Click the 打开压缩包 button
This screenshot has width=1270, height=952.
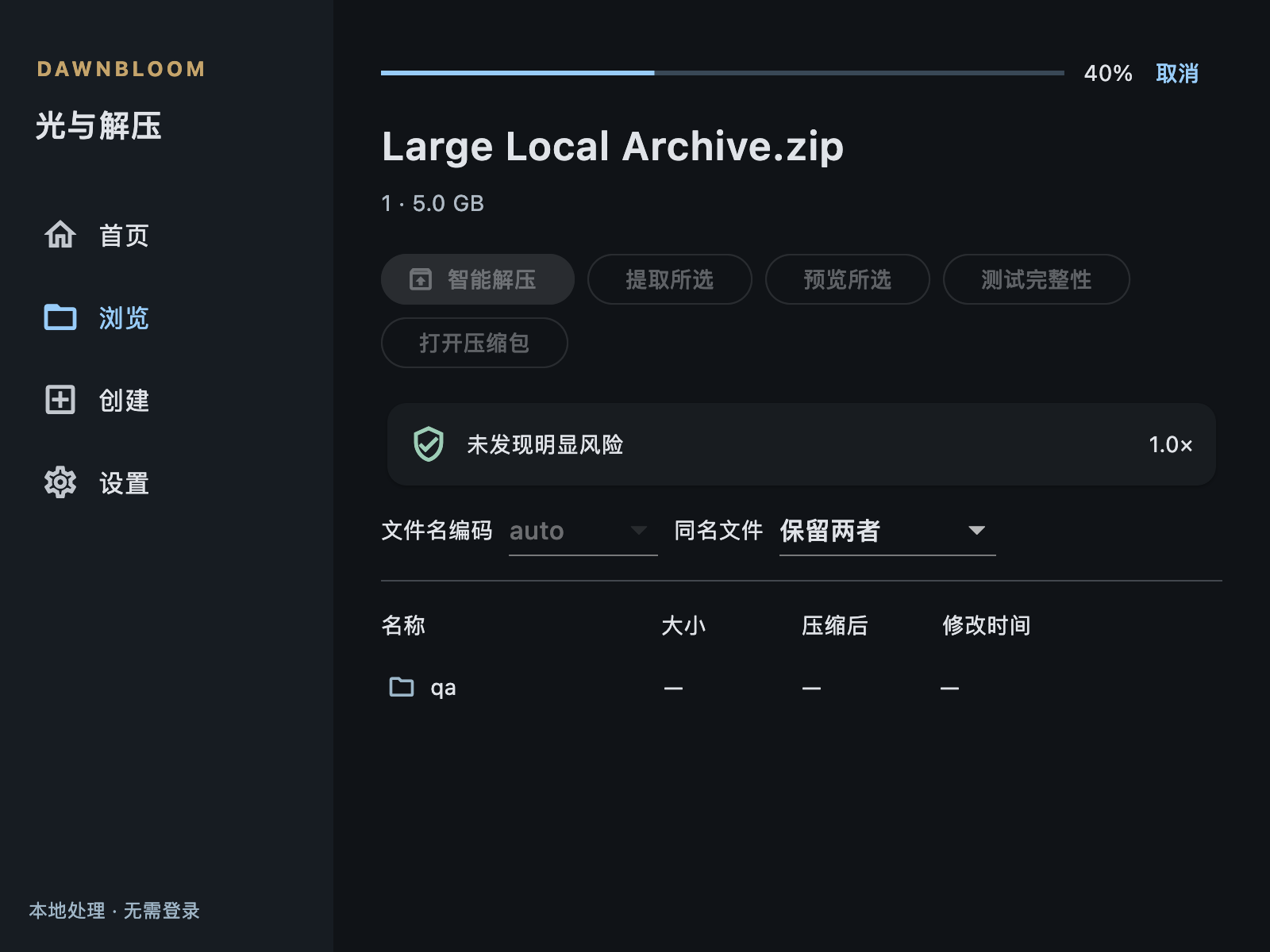tap(475, 343)
